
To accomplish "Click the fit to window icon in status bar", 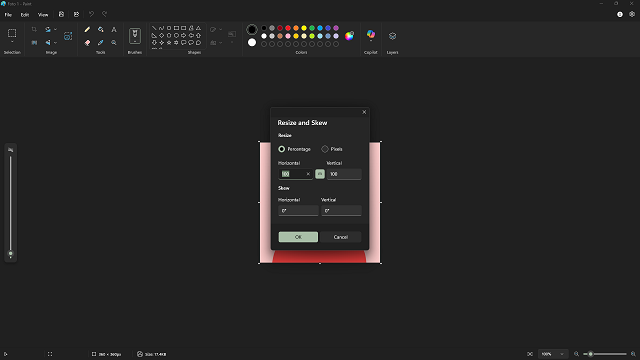I will pos(530,354).
